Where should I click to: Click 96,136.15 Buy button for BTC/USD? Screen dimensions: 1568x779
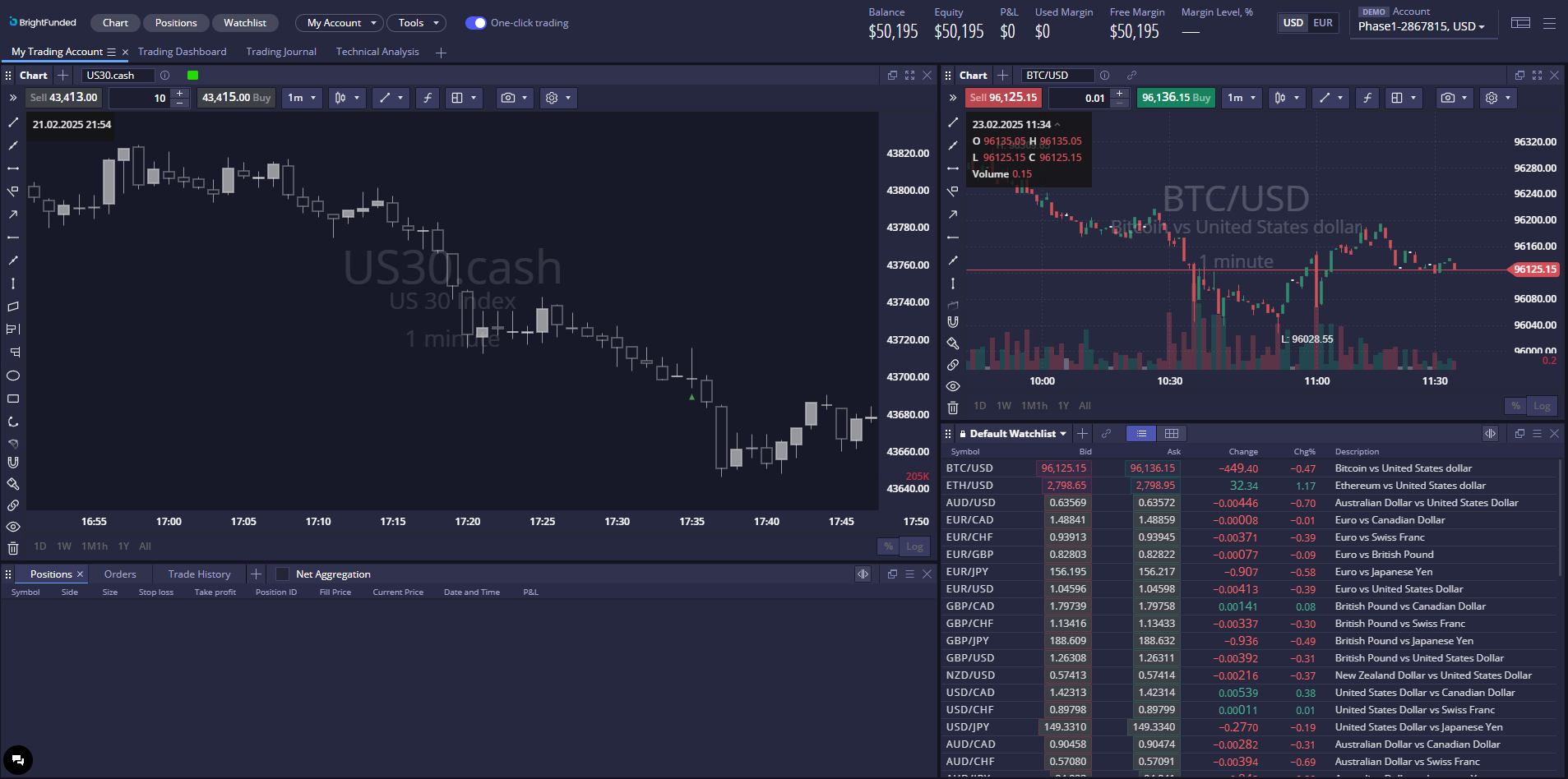[x=1177, y=98]
